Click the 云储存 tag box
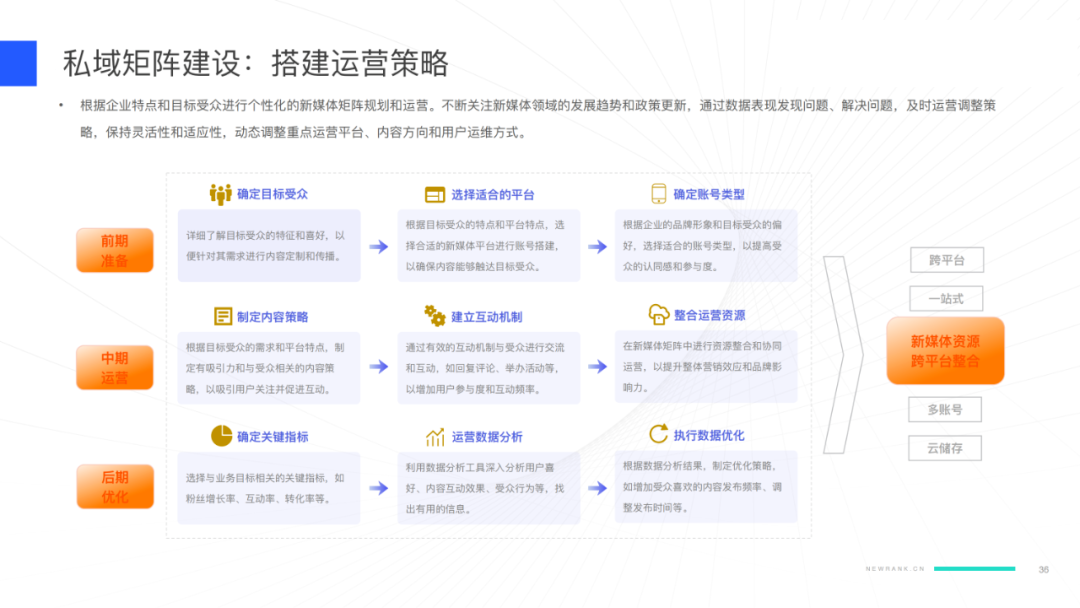1080x608 pixels. coord(945,448)
